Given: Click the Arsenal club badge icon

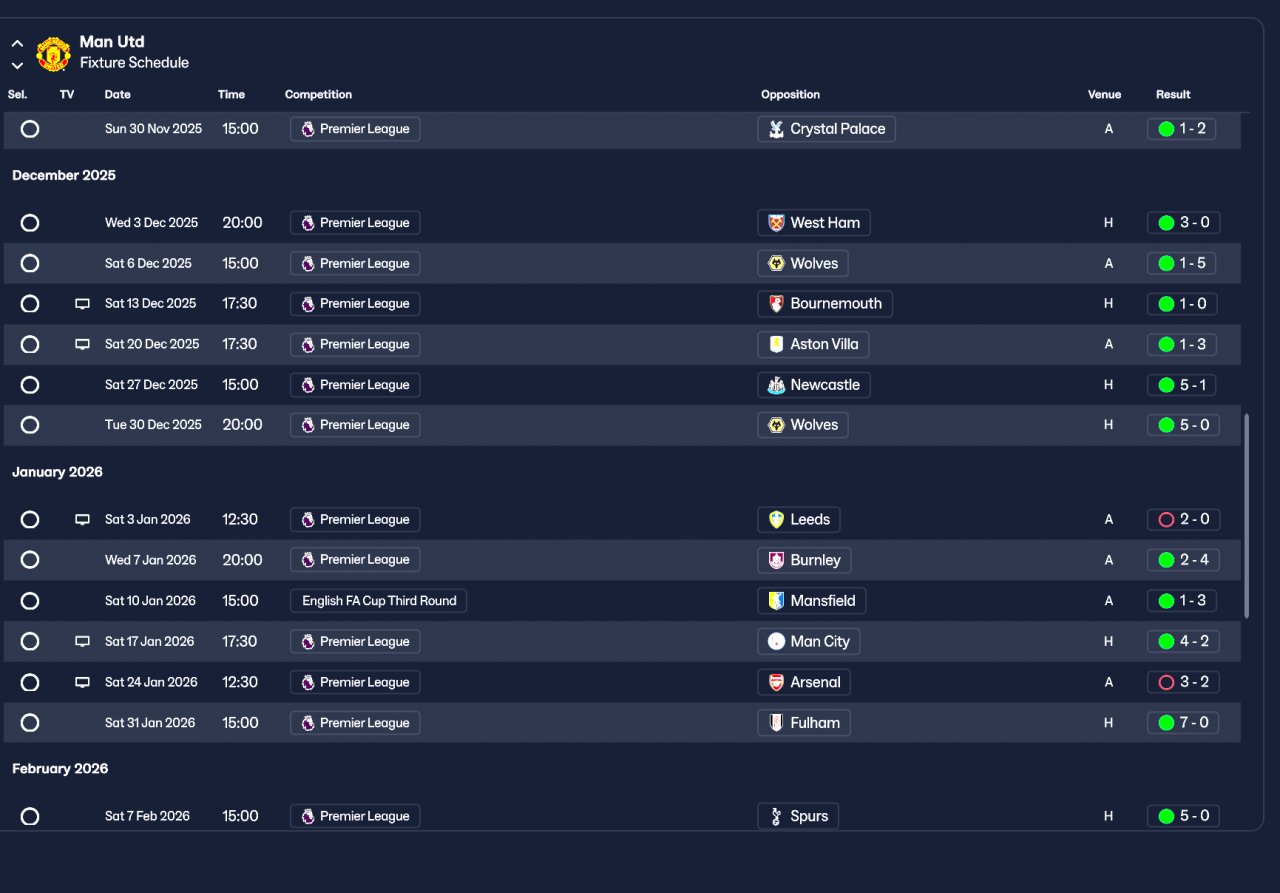Looking at the screenshot, I should point(776,683).
